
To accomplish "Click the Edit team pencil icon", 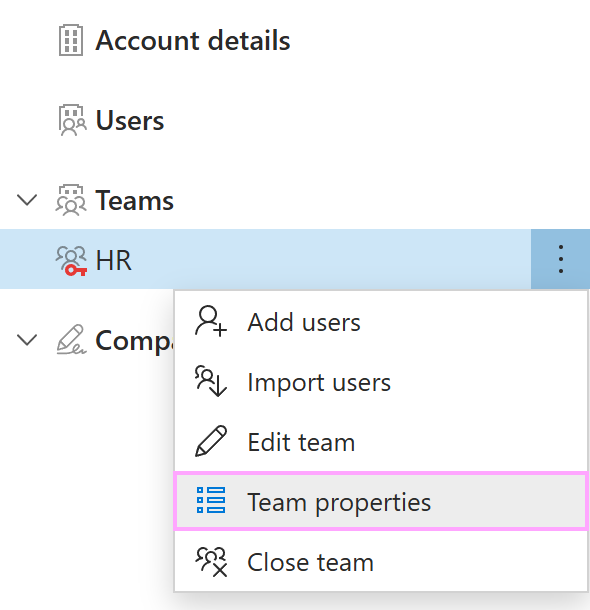I will tap(210, 441).
